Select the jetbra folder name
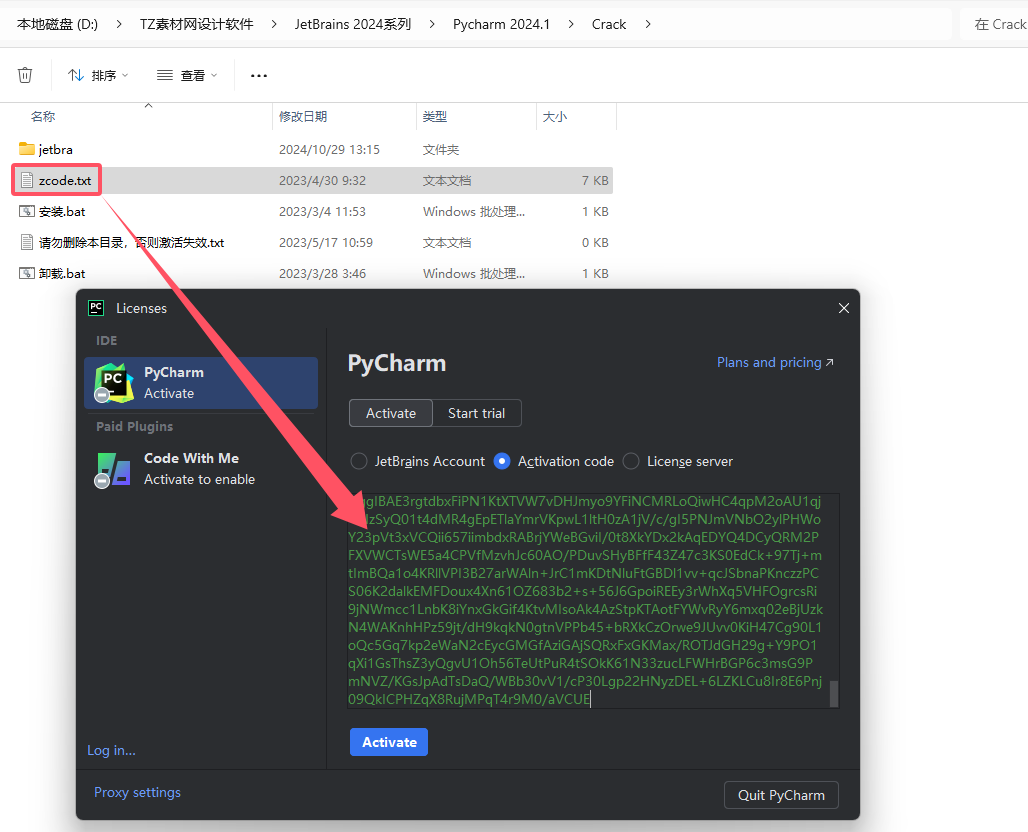Viewport: 1028px width, 832px height. 56,149
